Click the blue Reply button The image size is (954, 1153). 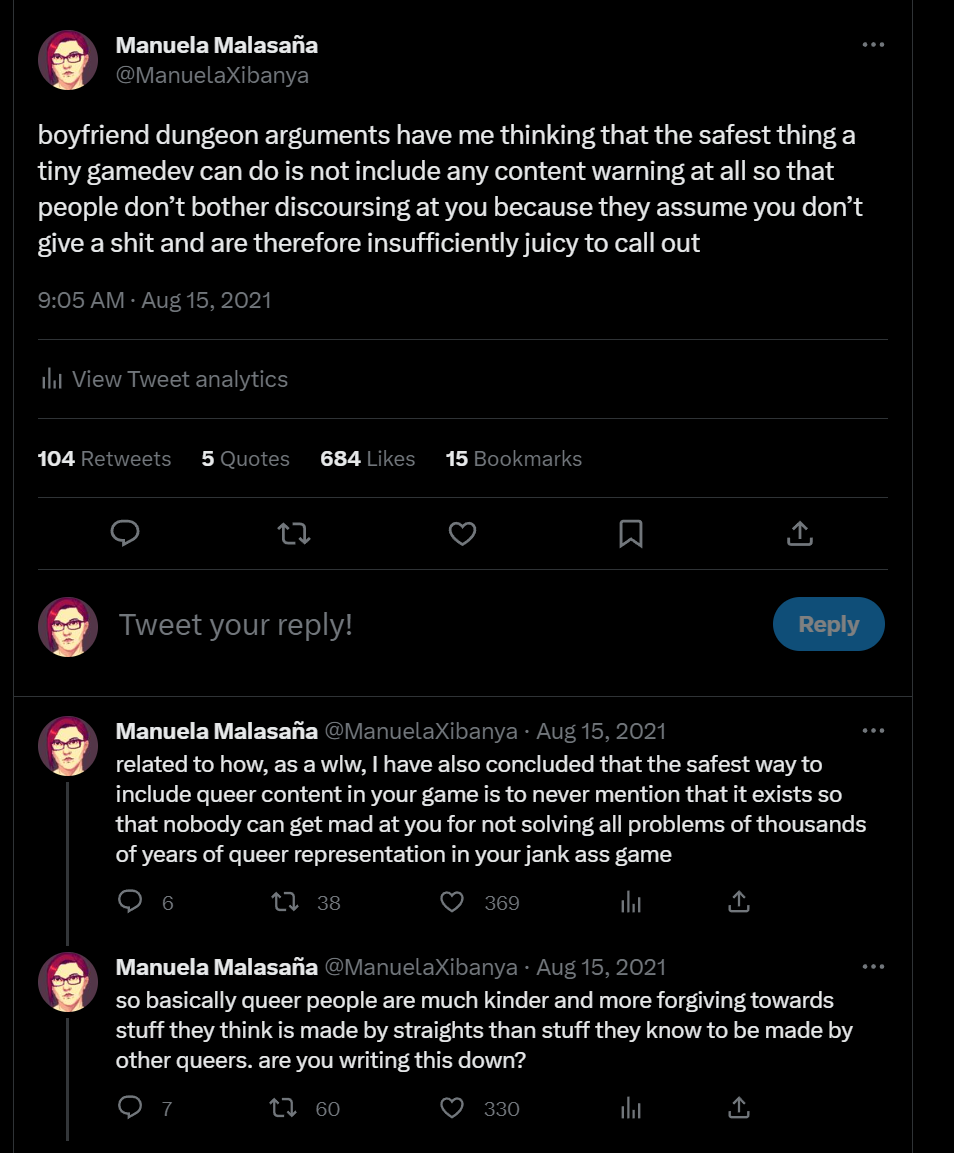(828, 624)
